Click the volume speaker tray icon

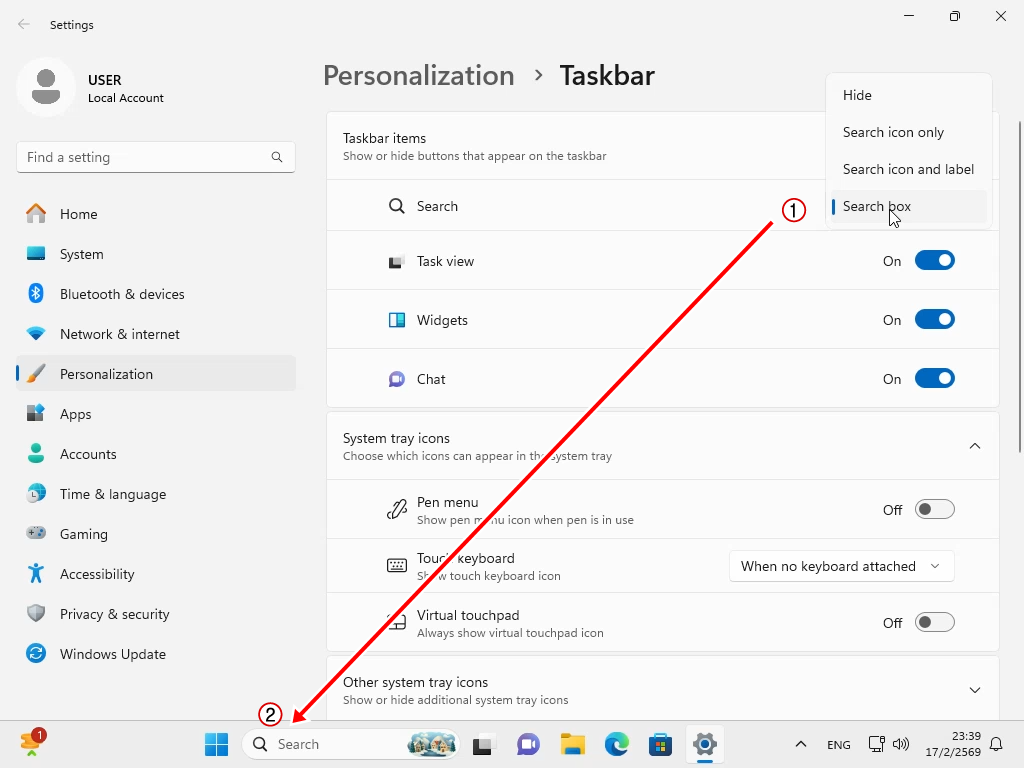(901, 744)
